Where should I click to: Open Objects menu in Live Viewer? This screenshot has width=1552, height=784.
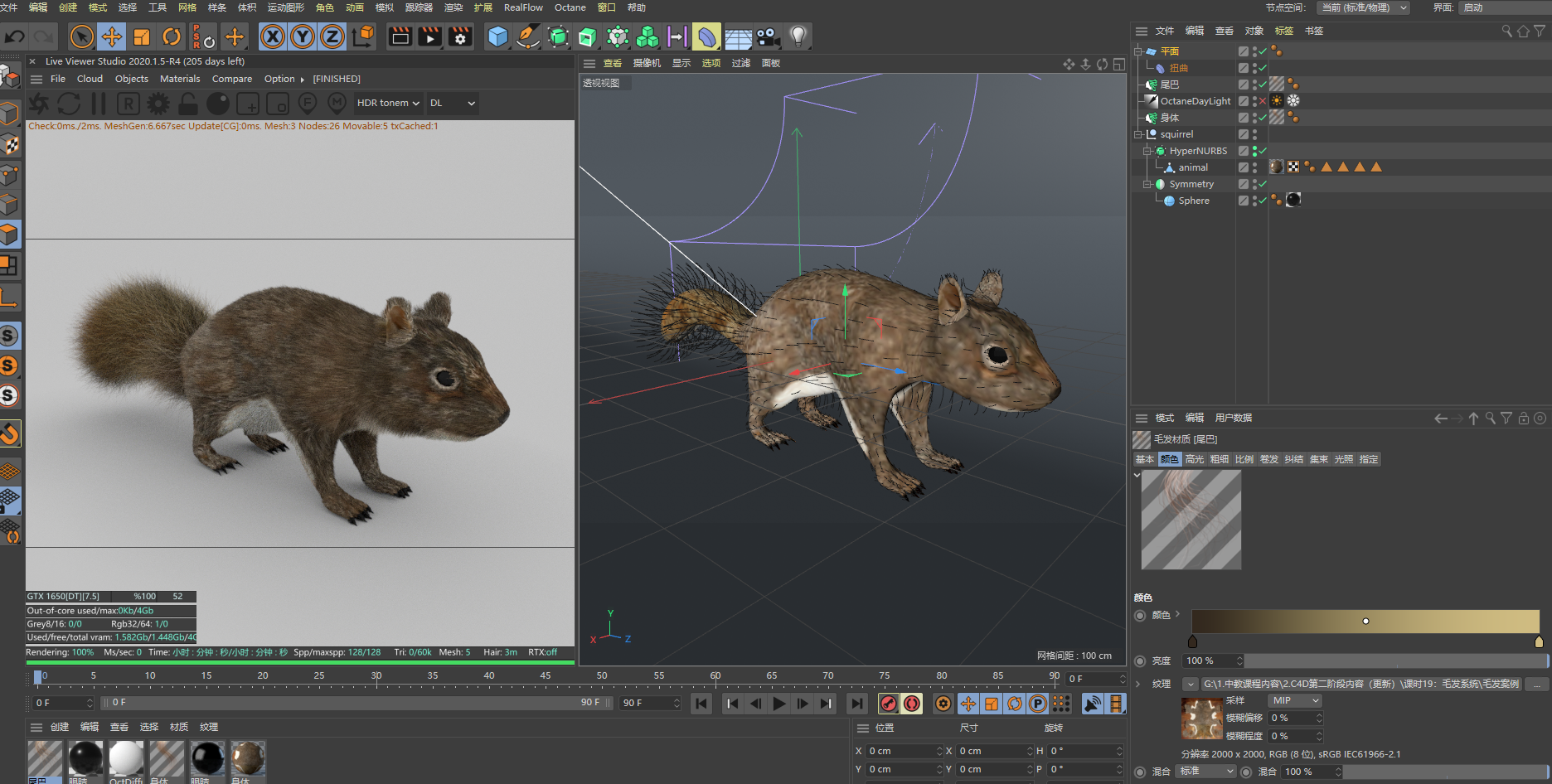(131, 79)
